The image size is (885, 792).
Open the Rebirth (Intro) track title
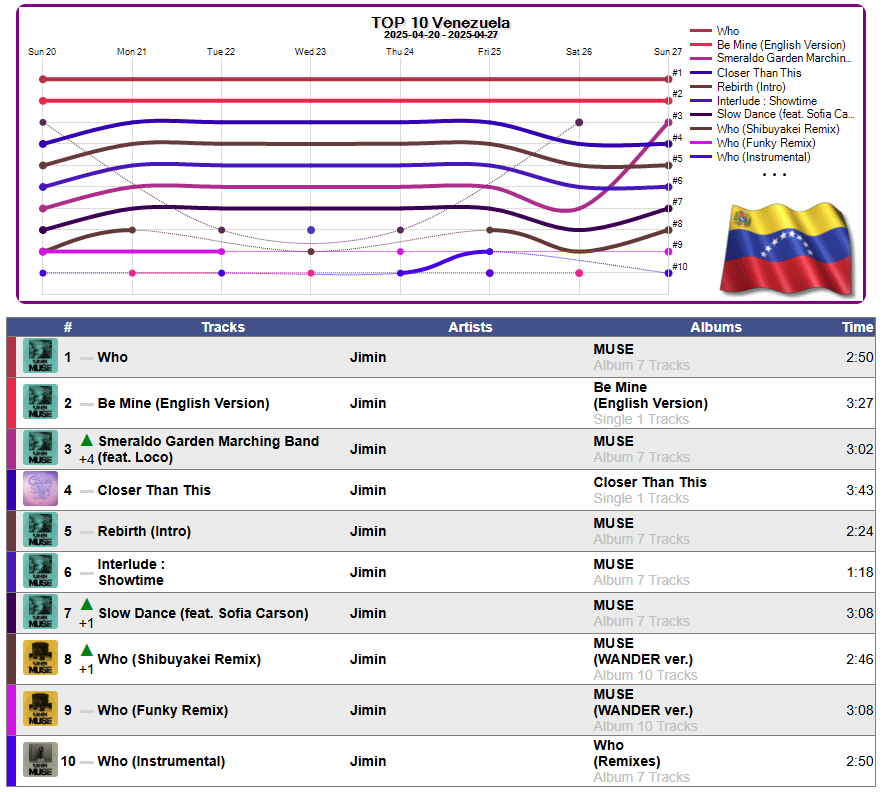click(x=144, y=531)
